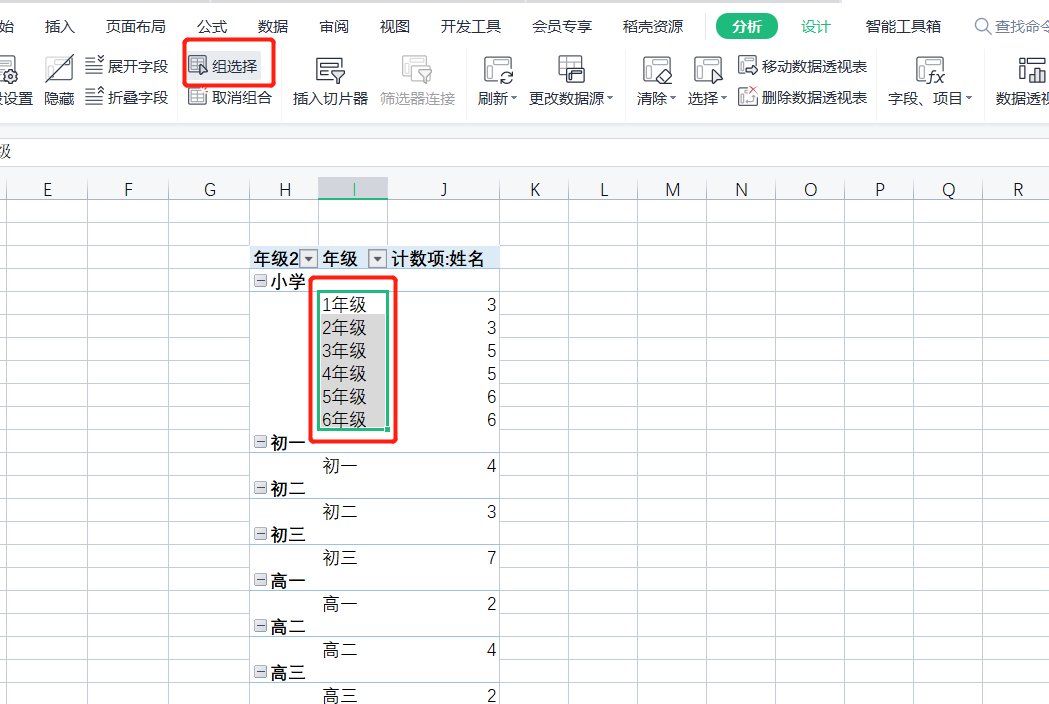Click the 清除 clear icon
This screenshot has width=1049, height=704.
click(656, 70)
